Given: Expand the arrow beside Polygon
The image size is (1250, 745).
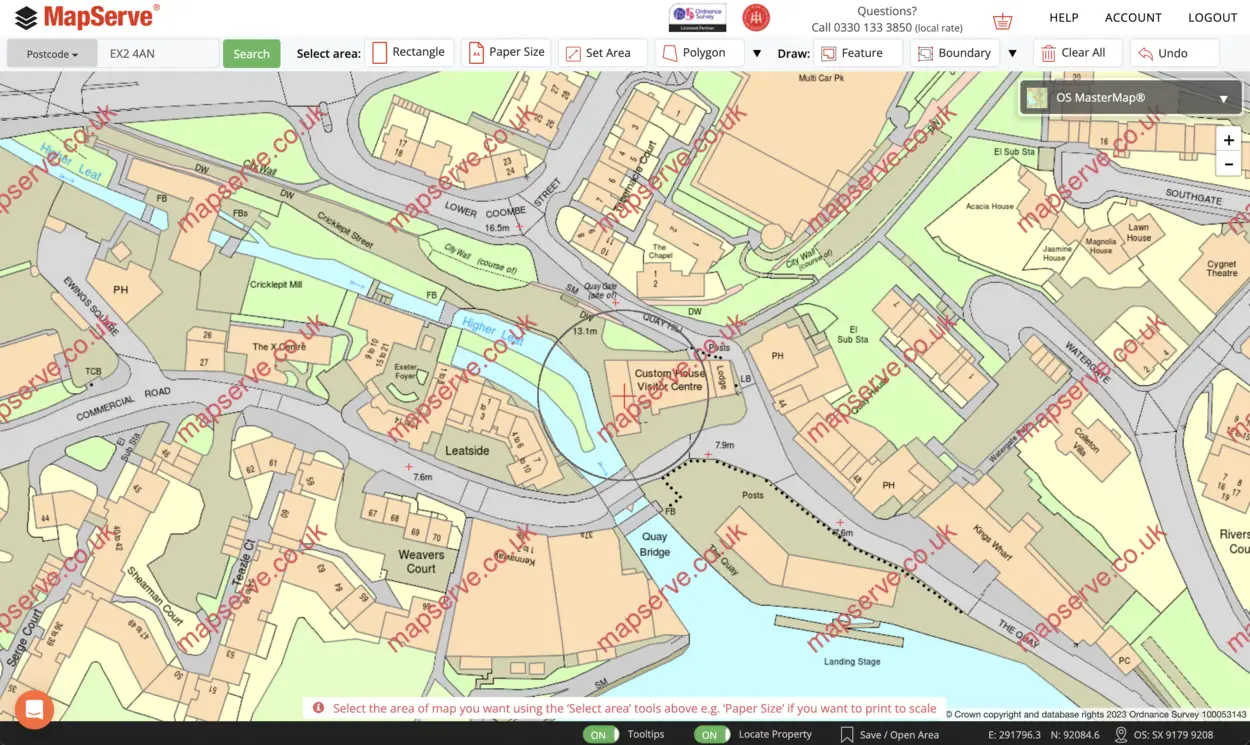Looking at the screenshot, I should (x=757, y=54).
